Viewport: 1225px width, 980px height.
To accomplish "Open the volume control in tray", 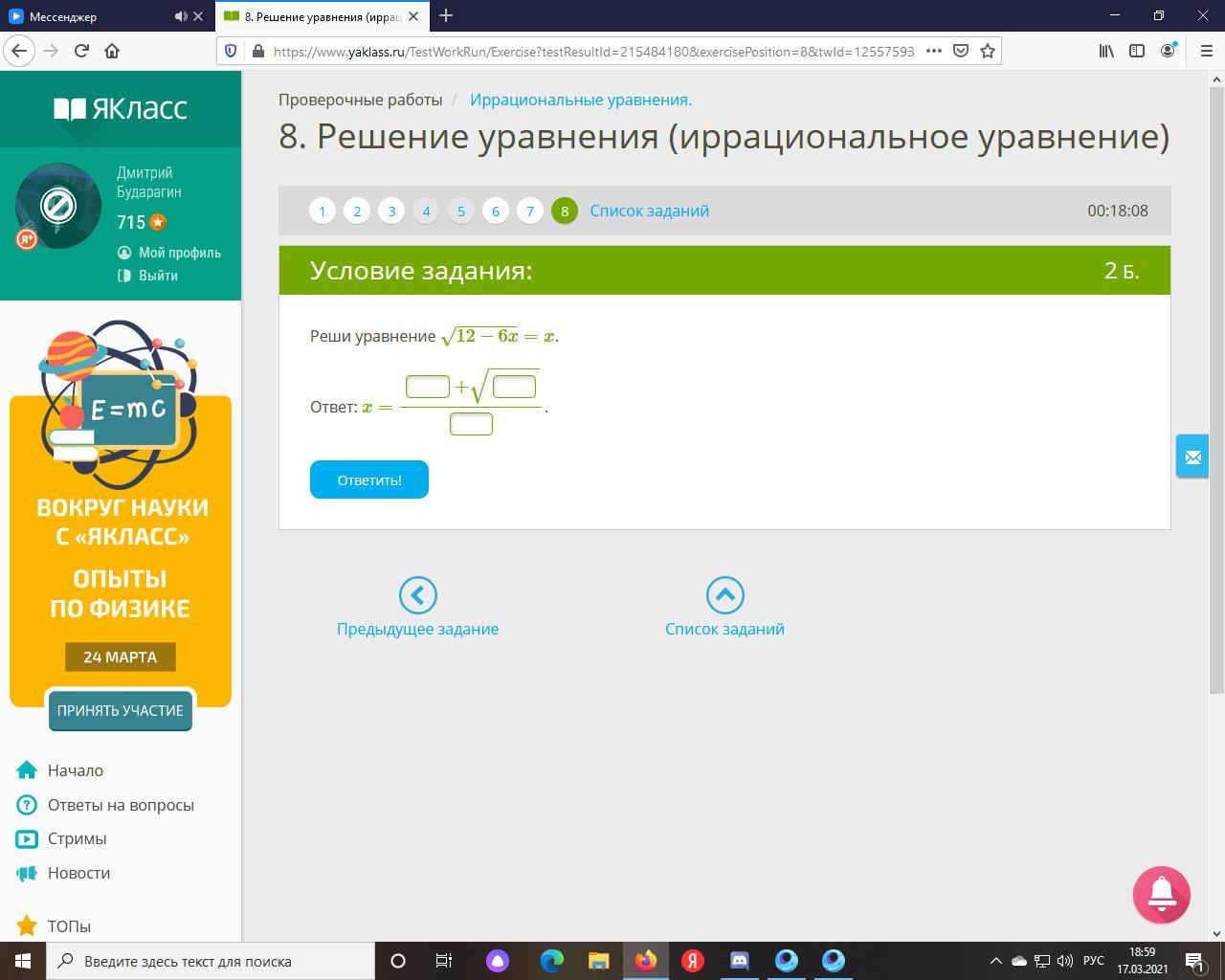I will (1064, 961).
